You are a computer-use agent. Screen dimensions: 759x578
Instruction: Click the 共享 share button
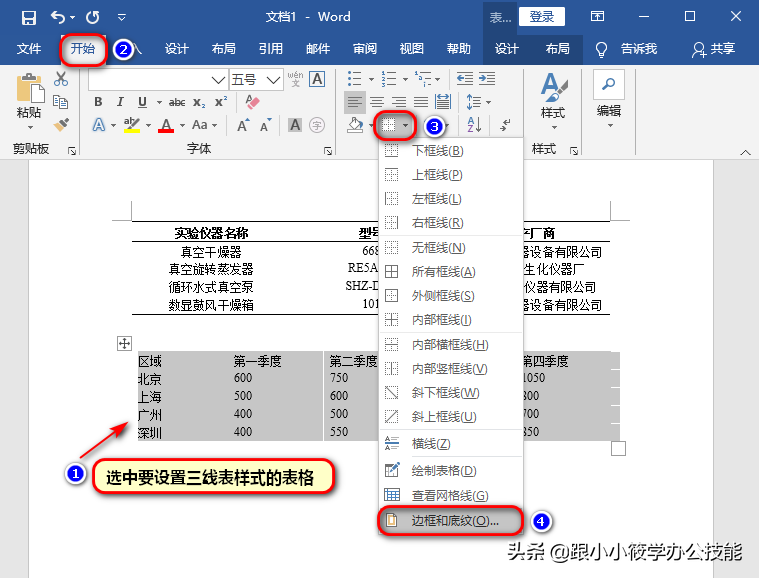[x=714, y=49]
